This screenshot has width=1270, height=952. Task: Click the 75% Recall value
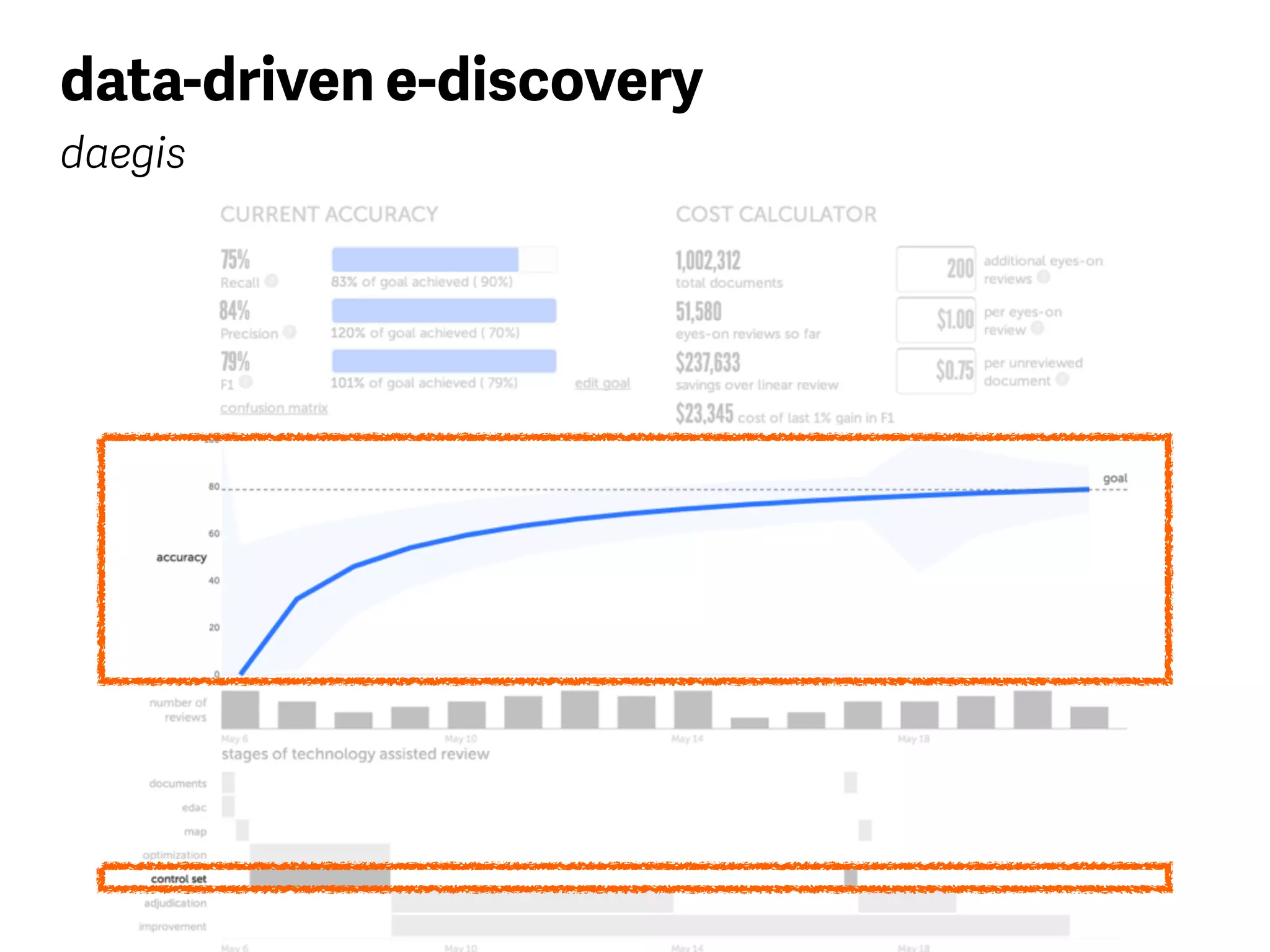pyautogui.click(x=235, y=260)
